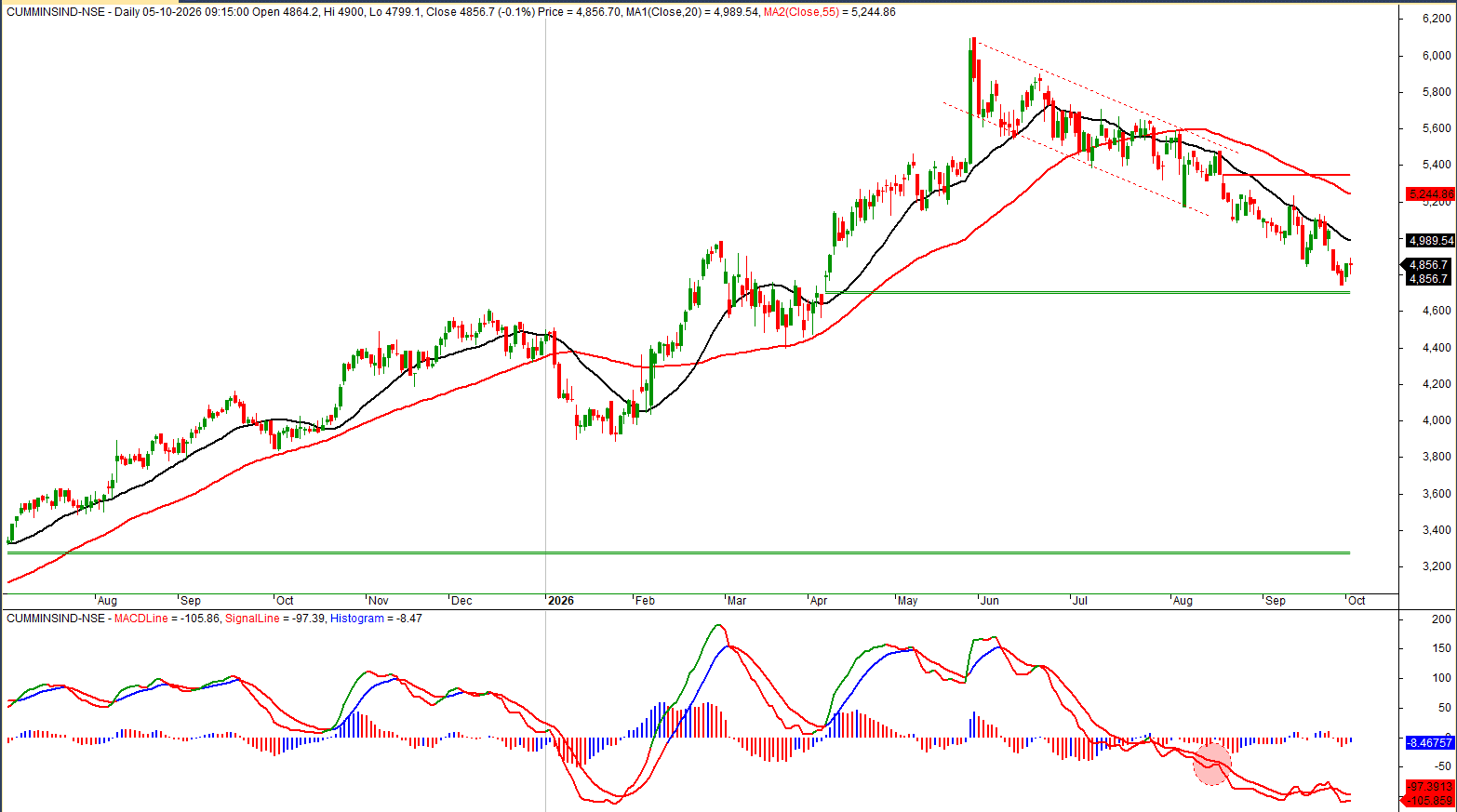Click the "May" label on the time axis
This screenshot has height=812, width=1457.
pyautogui.click(x=908, y=601)
